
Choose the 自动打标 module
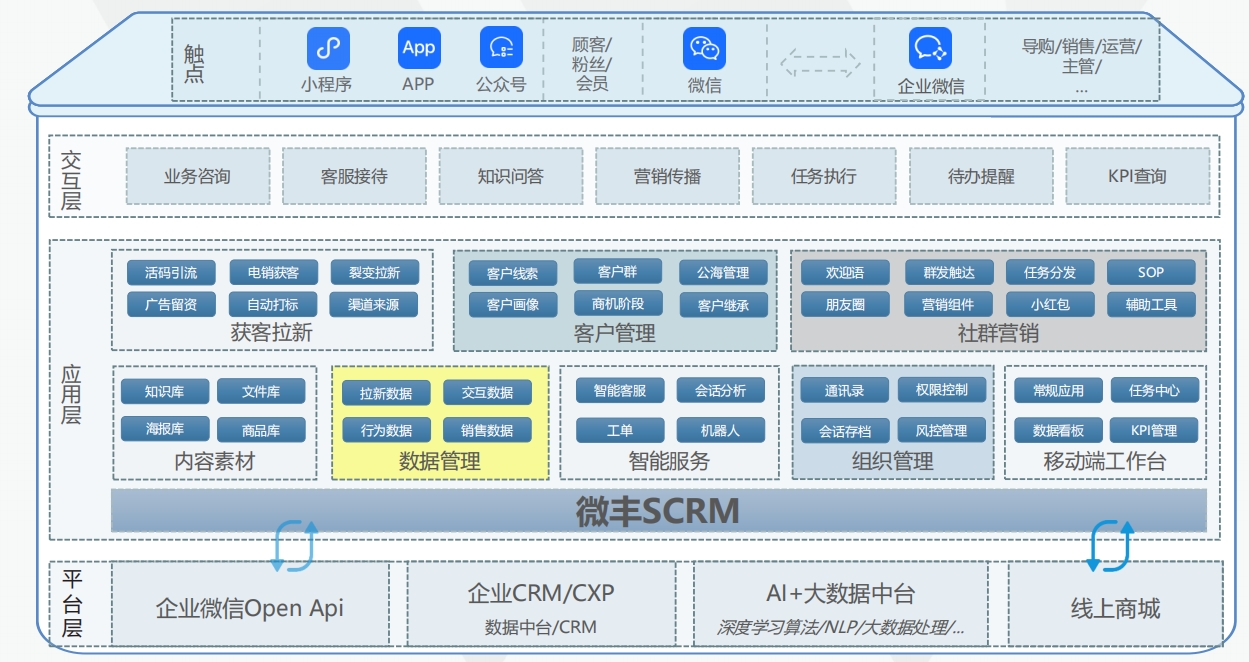tap(273, 304)
